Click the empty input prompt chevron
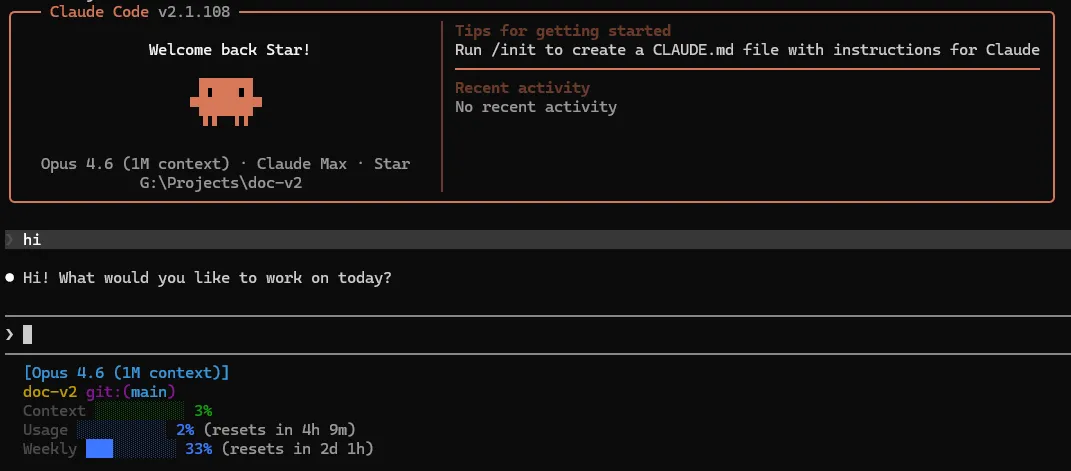The width and height of the screenshot is (1071, 471). (x=10, y=334)
